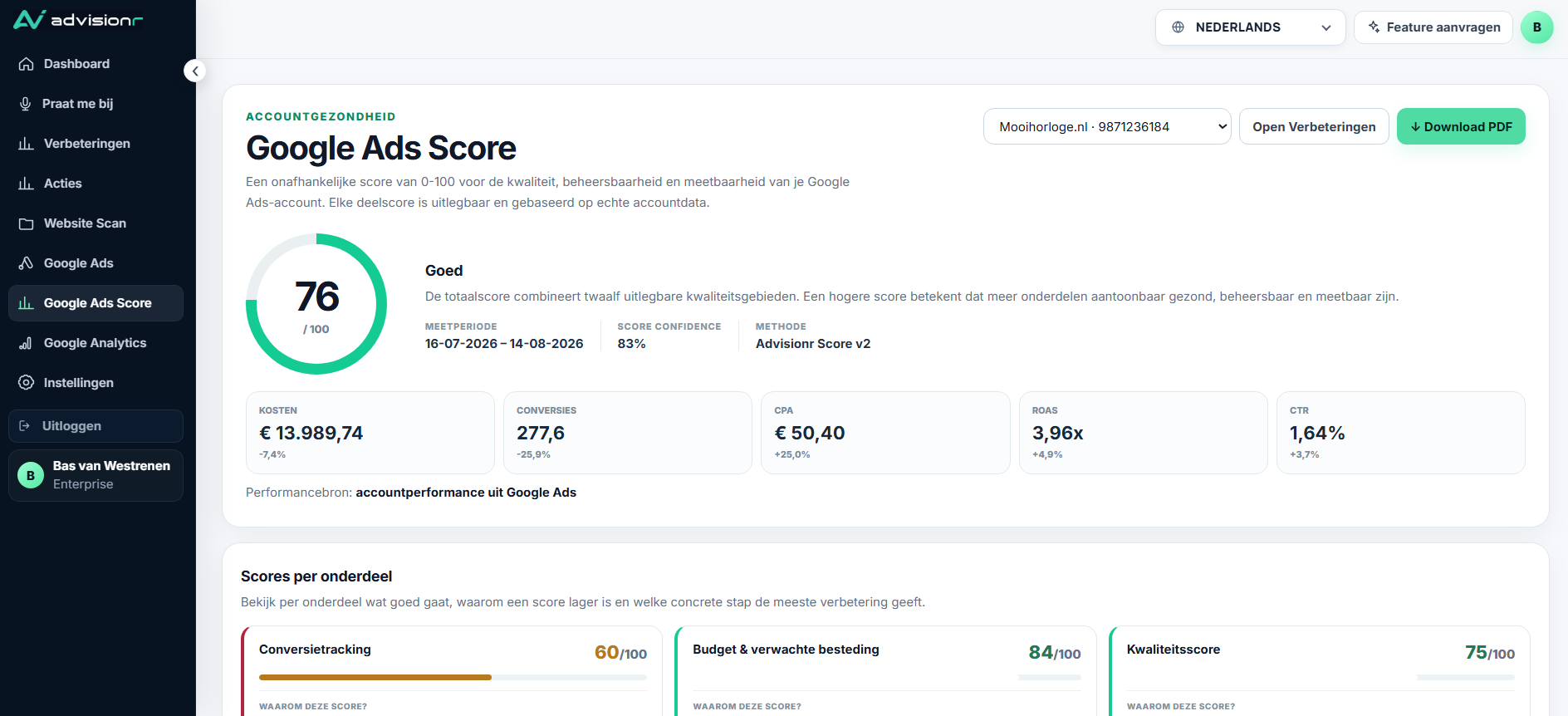Click the ACCOUNTGEZONDHEID label
The width and height of the screenshot is (1568, 716).
pos(321,117)
